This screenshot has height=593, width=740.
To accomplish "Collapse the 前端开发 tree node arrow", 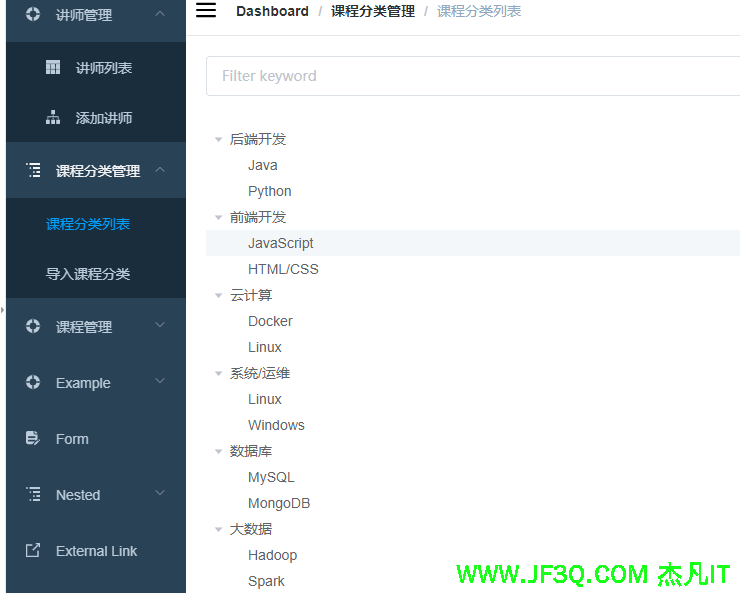I will (219, 218).
